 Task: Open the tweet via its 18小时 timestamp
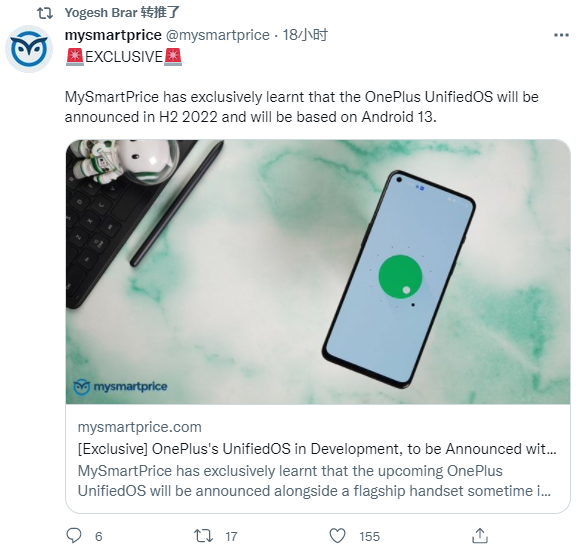click(305, 35)
